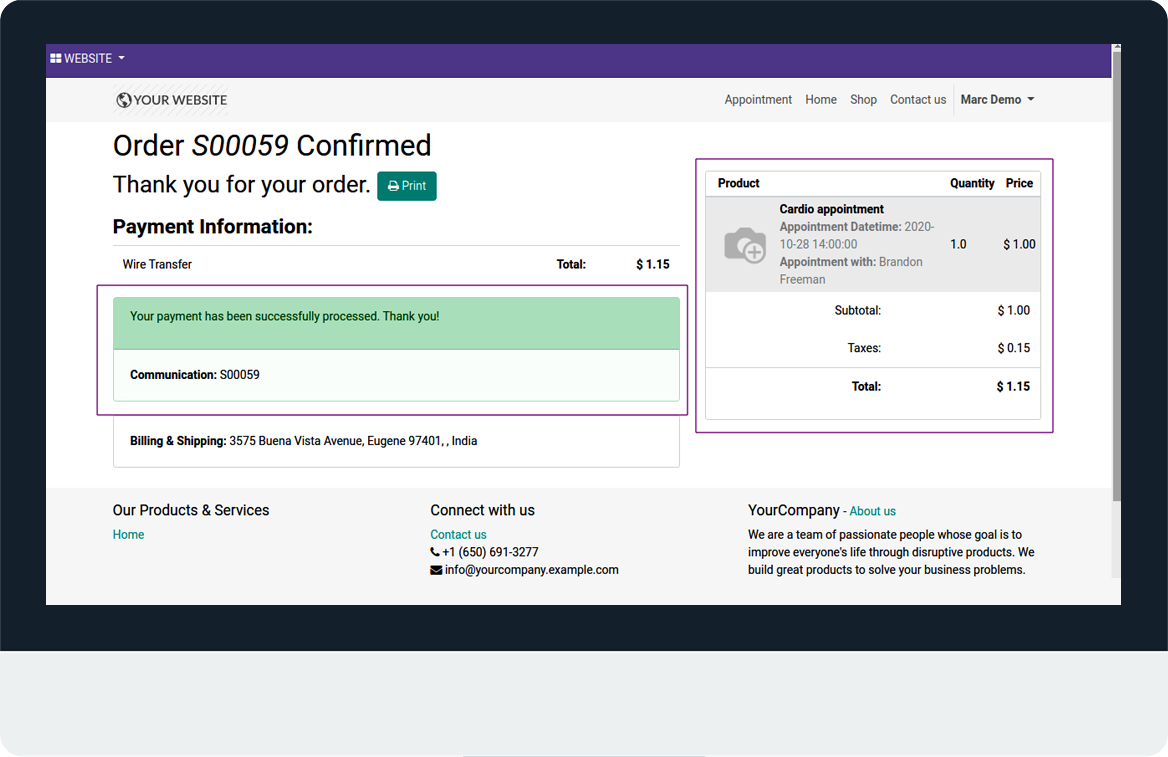The height and width of the screenshot is (757, 1168).
Task: Click the vertical page scrollbar
Action: click(x=1116, y=276)
